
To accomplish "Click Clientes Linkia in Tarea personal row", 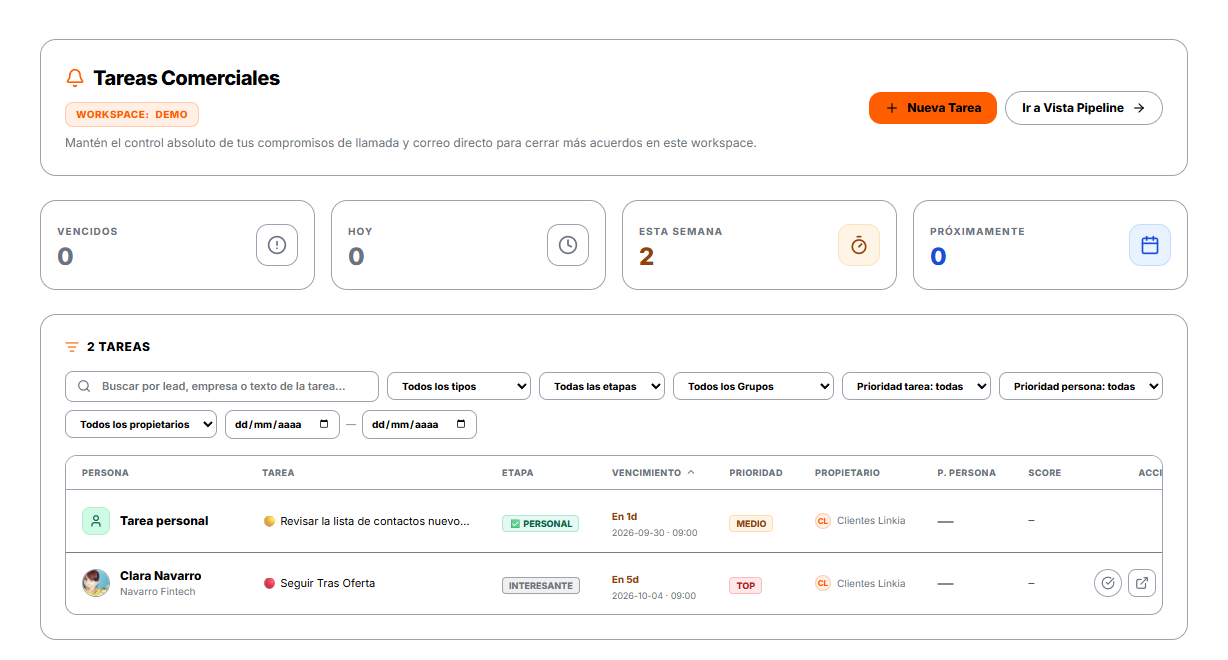I will pos(871,521).
